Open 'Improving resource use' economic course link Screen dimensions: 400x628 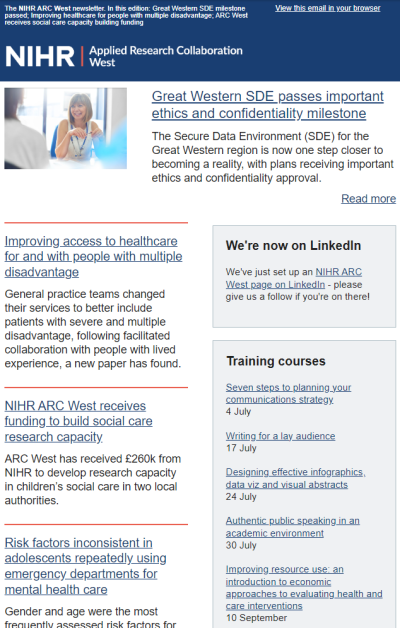[304, 588]
